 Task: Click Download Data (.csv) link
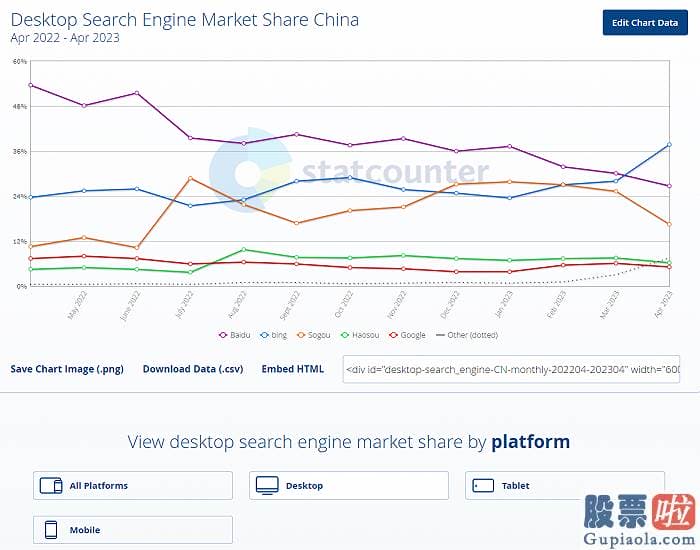[x=193, y=369]
